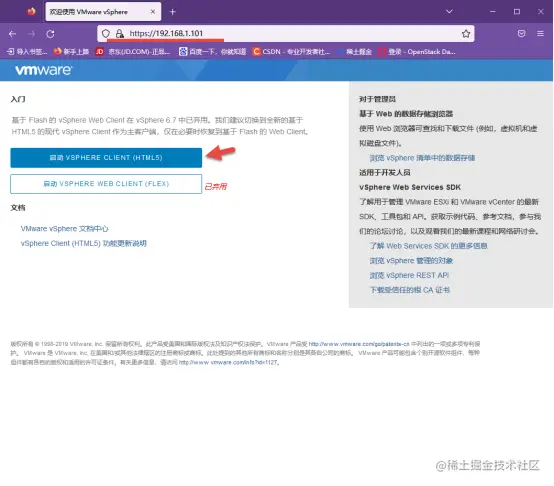This screenshot has width=554, height=486.
Task: Maximize the Firefox window
Action: [517, 12]
